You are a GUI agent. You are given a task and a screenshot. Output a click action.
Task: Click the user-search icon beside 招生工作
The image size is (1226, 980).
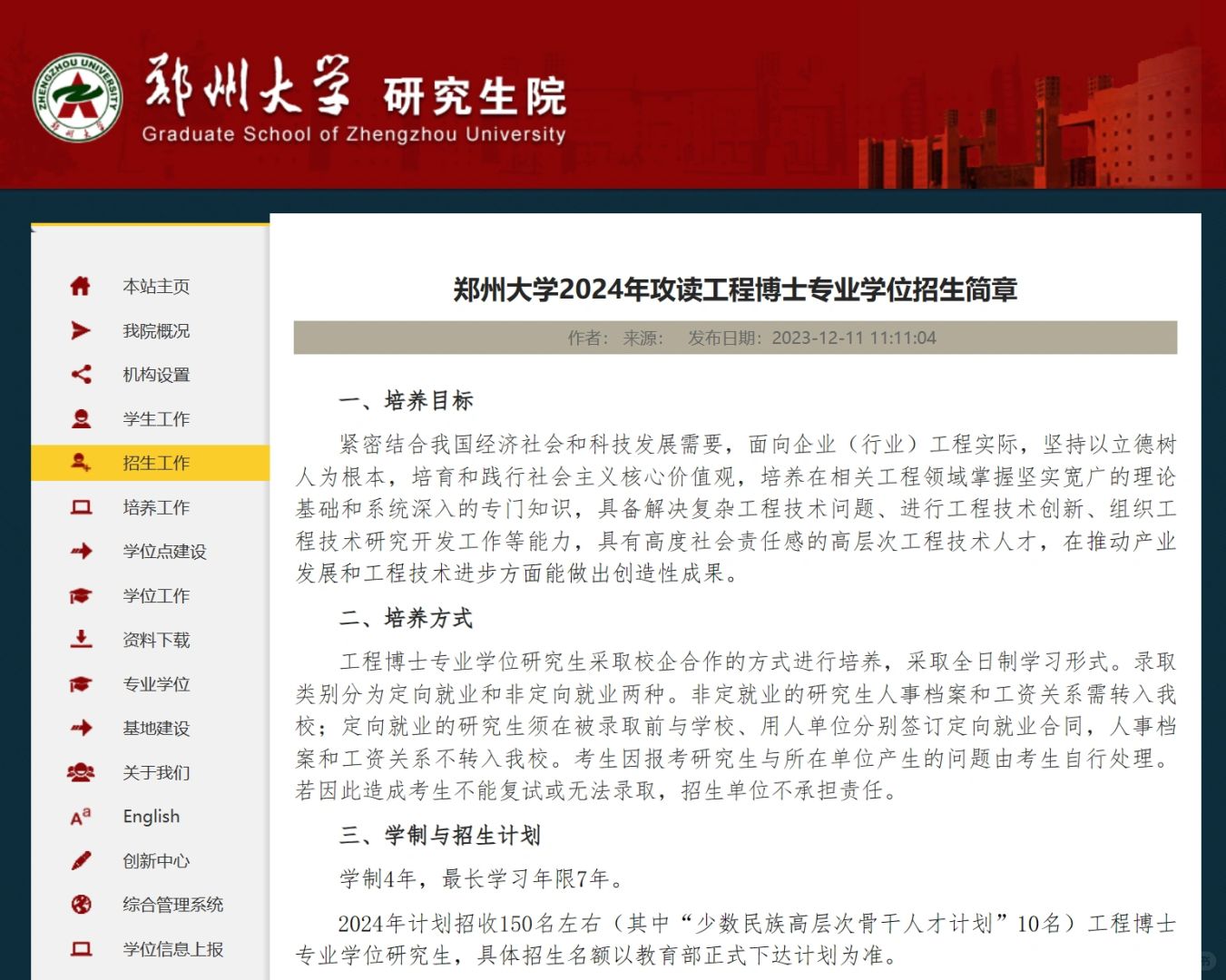[81, 463]
